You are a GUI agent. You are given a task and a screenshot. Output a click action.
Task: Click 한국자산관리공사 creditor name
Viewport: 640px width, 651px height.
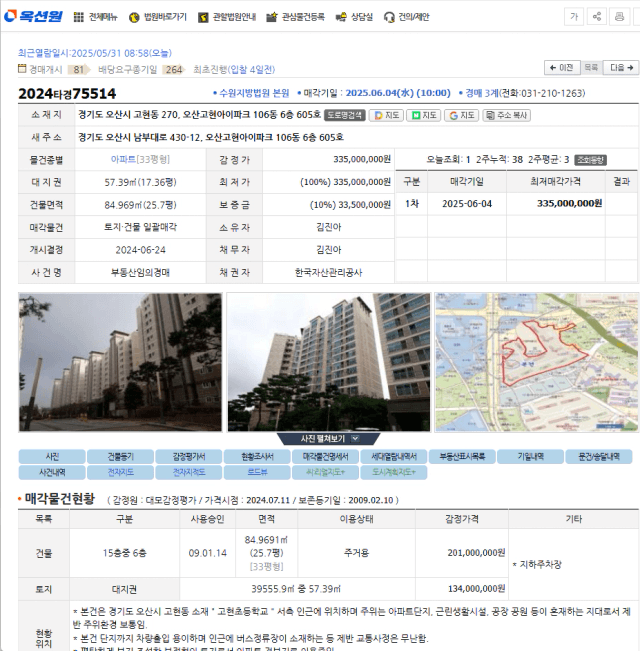point(329,272)
